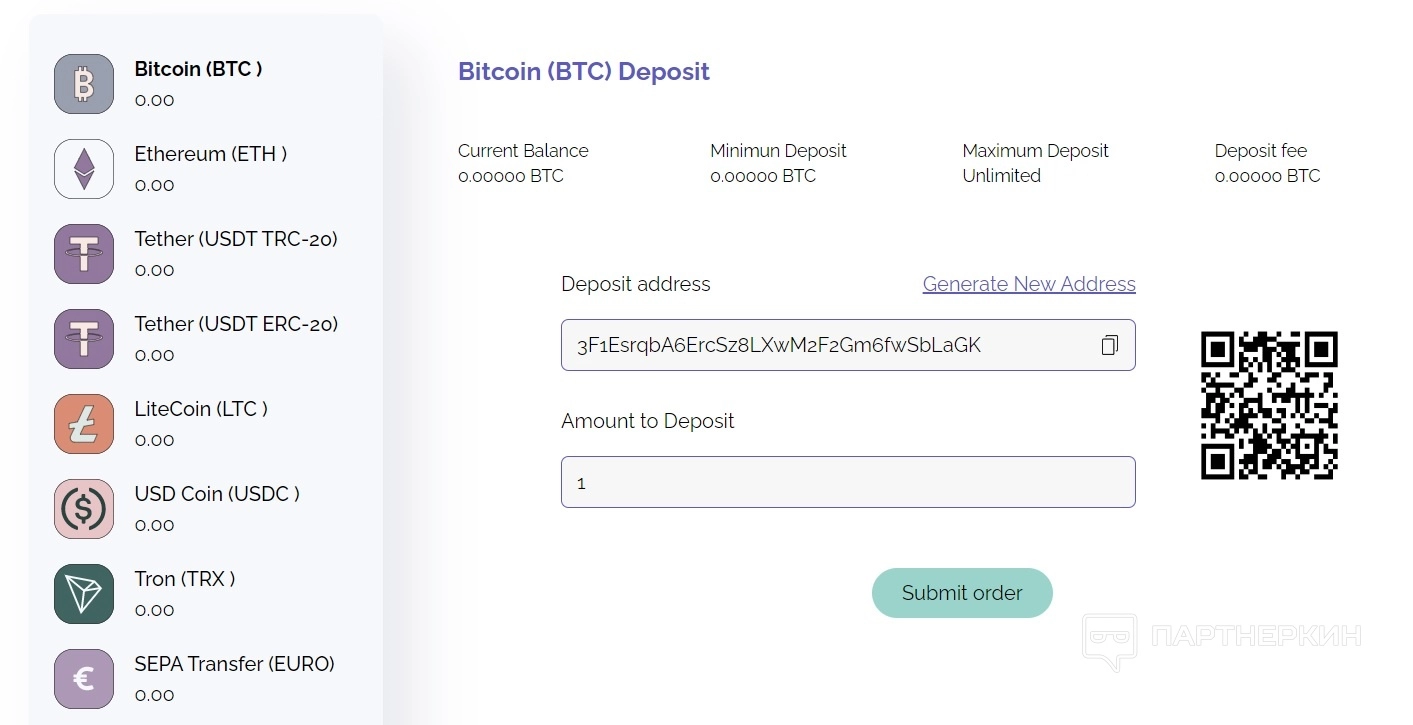The width and height of the screenshot is (1413, 725).
Task: Select Ethereum (ETH) from the wallet list
Action: pyautogui.click(x=211, y=155)
